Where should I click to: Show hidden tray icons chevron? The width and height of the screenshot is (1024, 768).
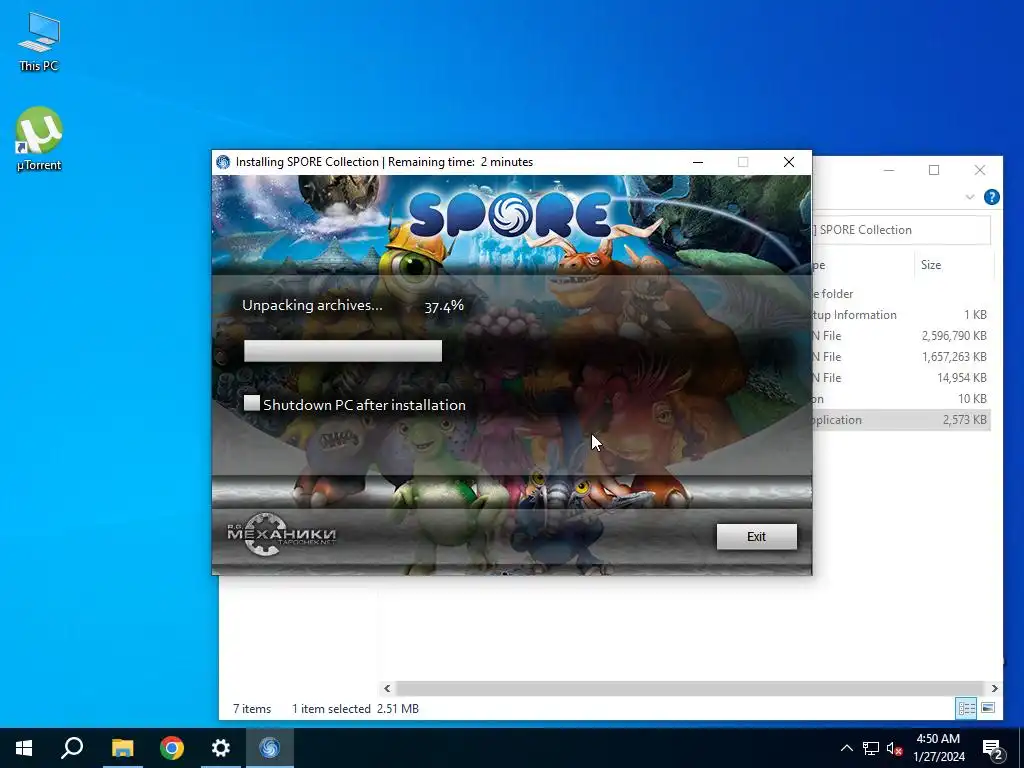tap(846, 748)
